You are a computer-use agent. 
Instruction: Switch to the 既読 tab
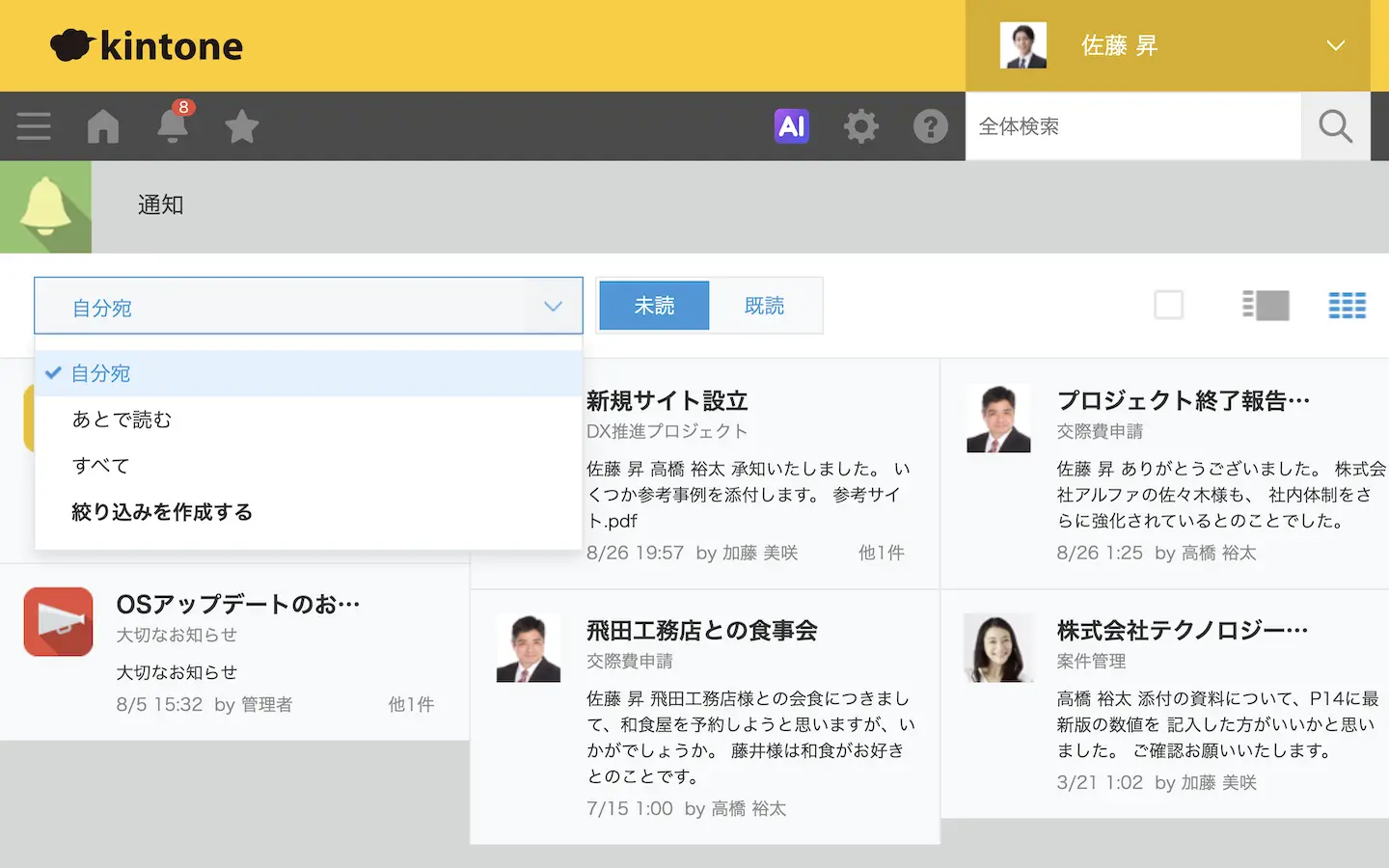(x=764, y=306)
